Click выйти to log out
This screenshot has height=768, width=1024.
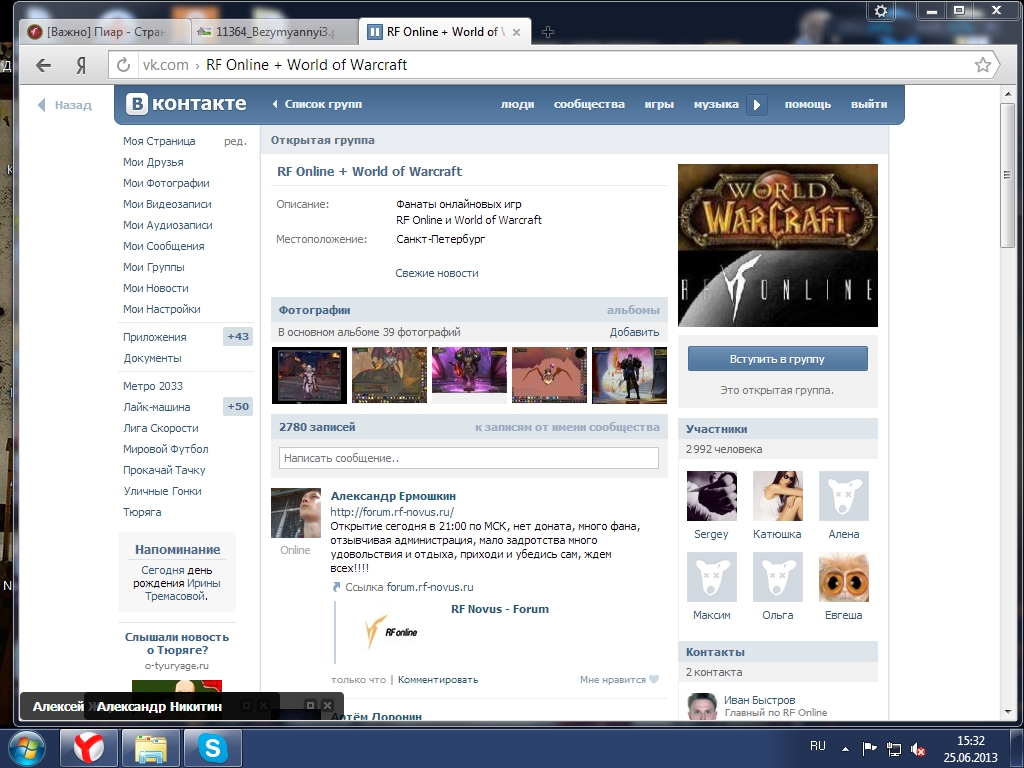pos(869,104)
